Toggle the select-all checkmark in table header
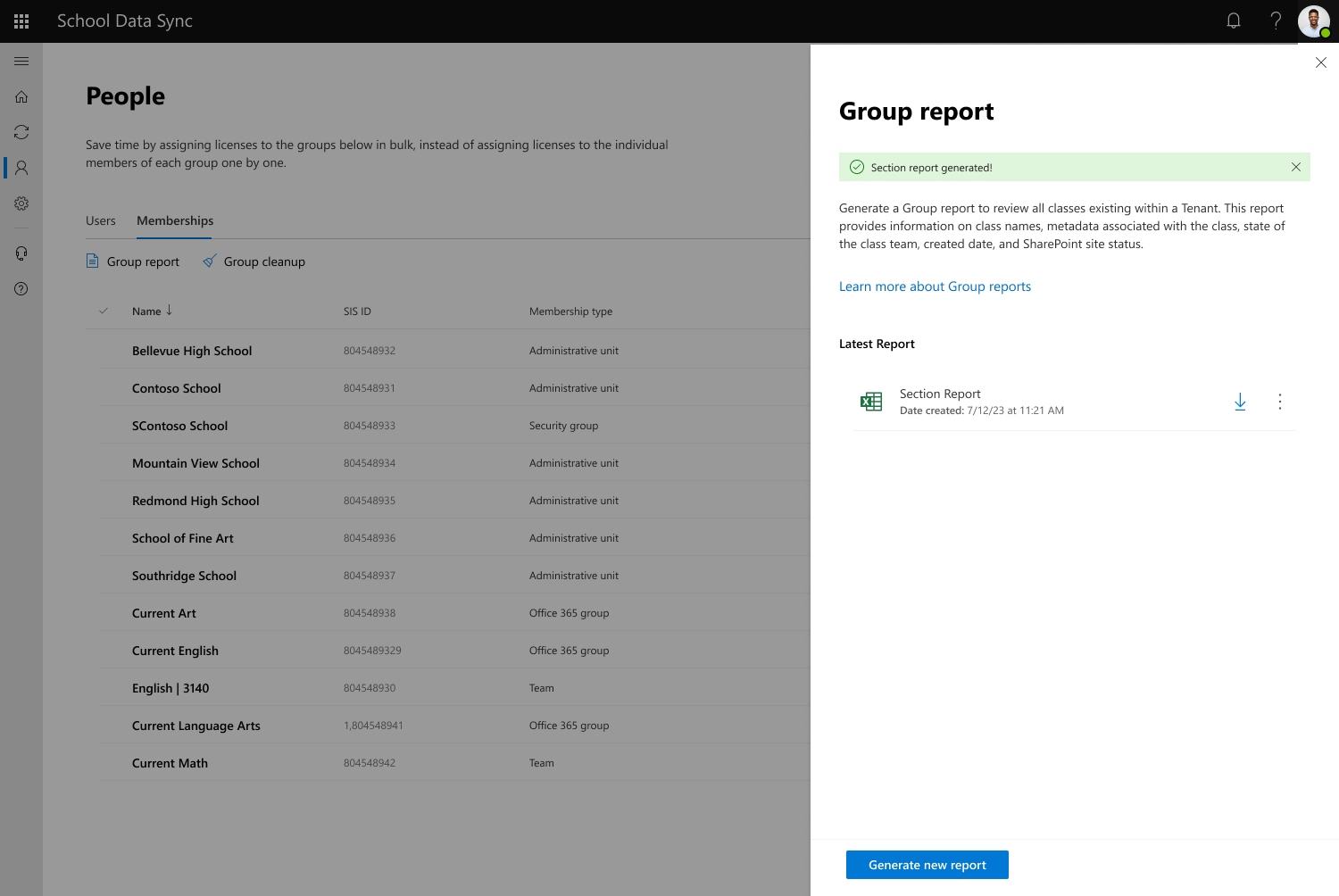The image size is (1339, 896). point(104,311)
